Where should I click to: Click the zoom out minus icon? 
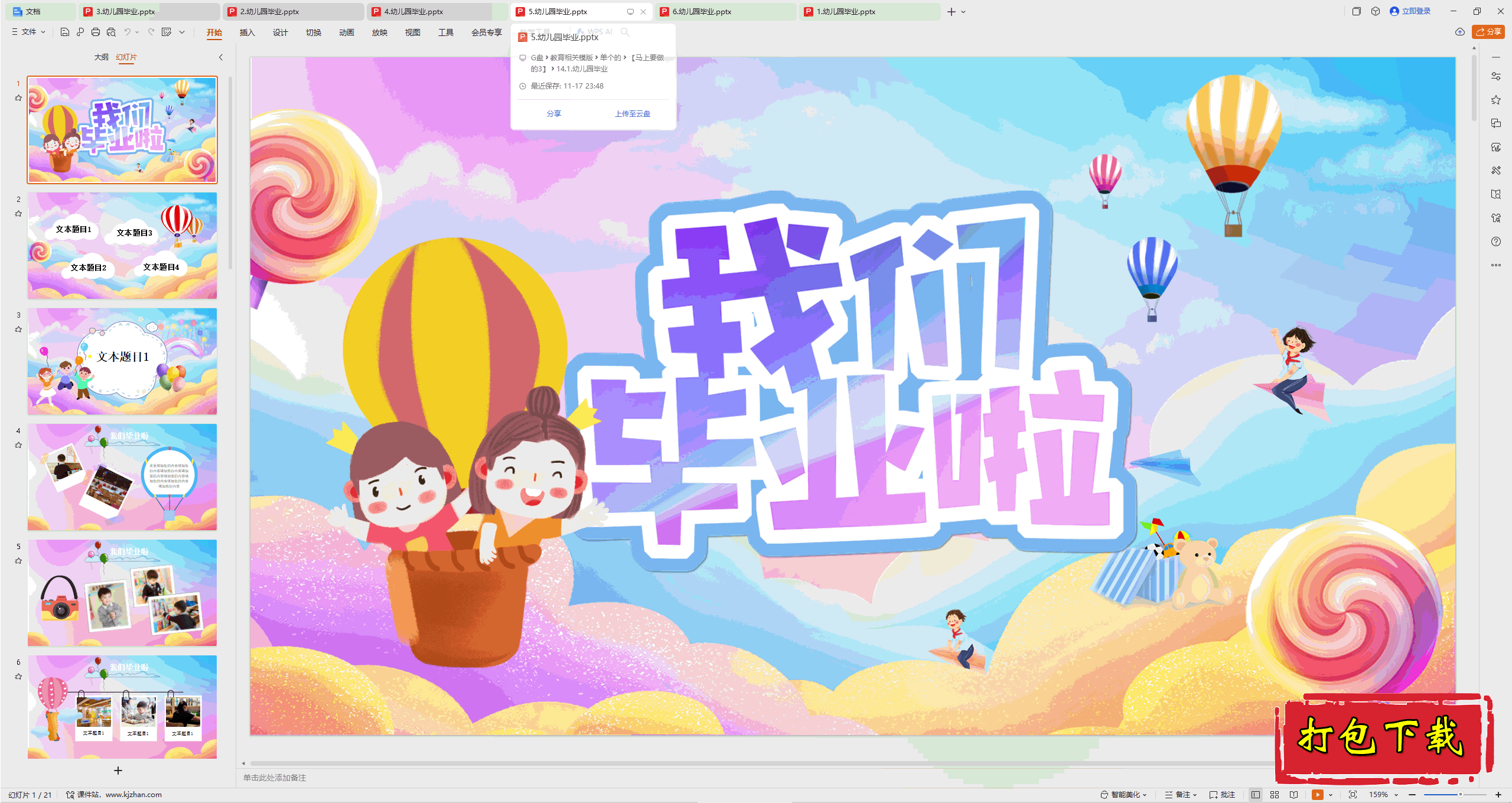pyautogui.click(x=1412, y=795)
